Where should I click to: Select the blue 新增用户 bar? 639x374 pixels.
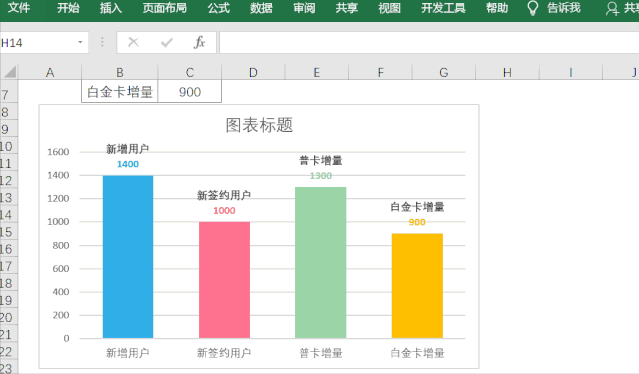128,257
